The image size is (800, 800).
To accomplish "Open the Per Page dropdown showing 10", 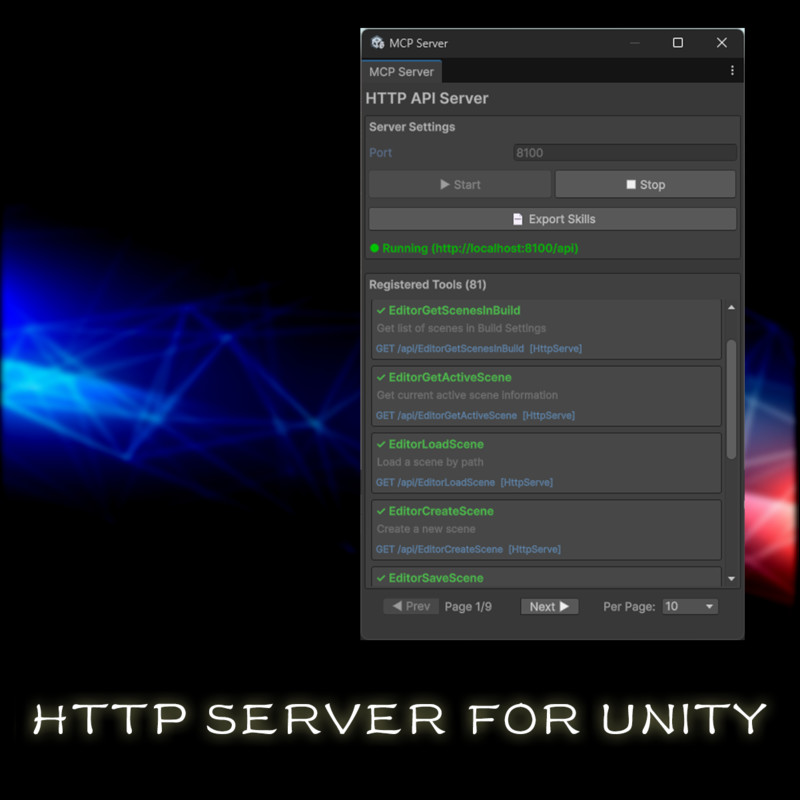I will click(x=690, y=606).
